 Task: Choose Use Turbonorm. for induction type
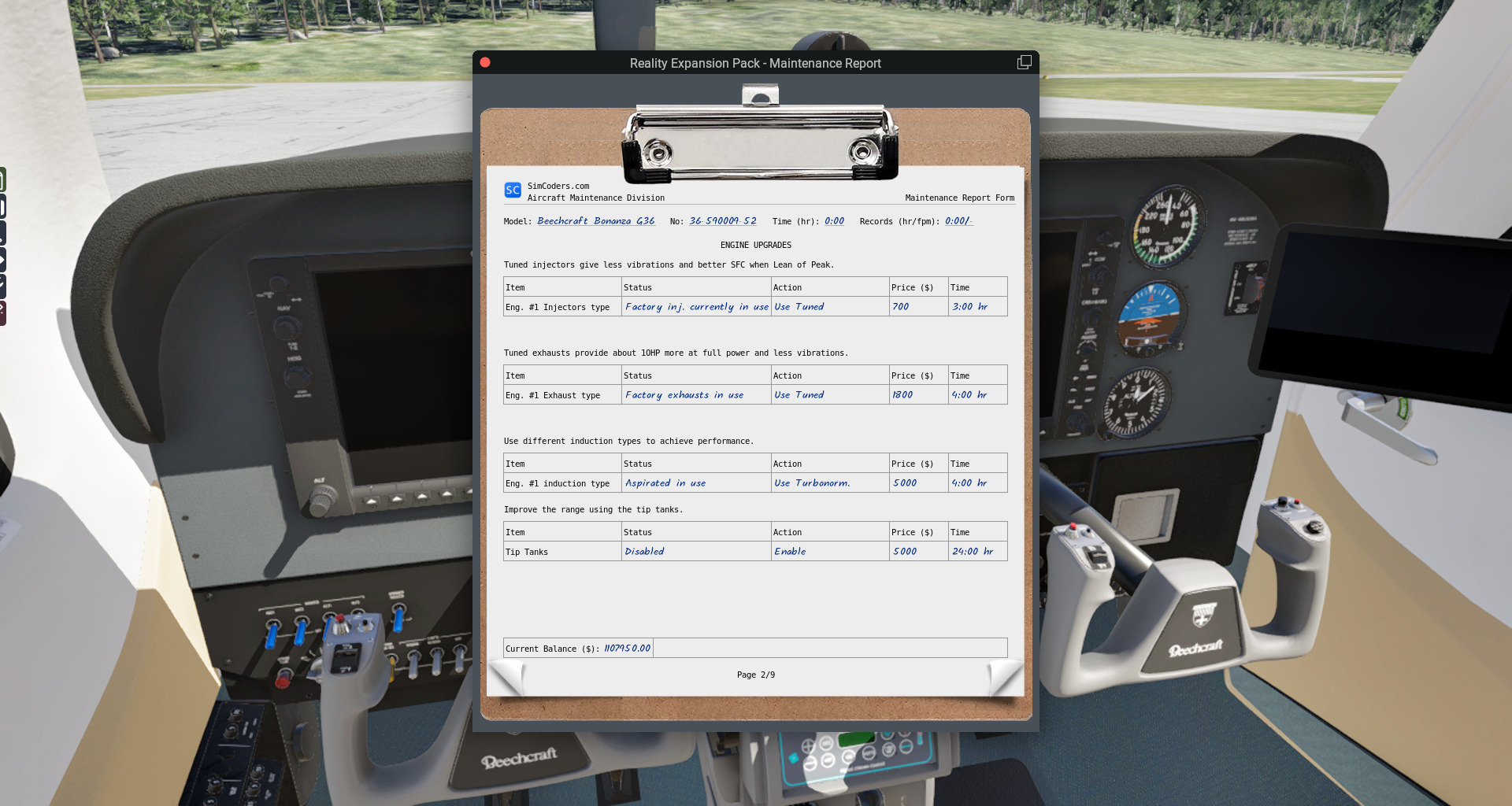coord(812,483)
